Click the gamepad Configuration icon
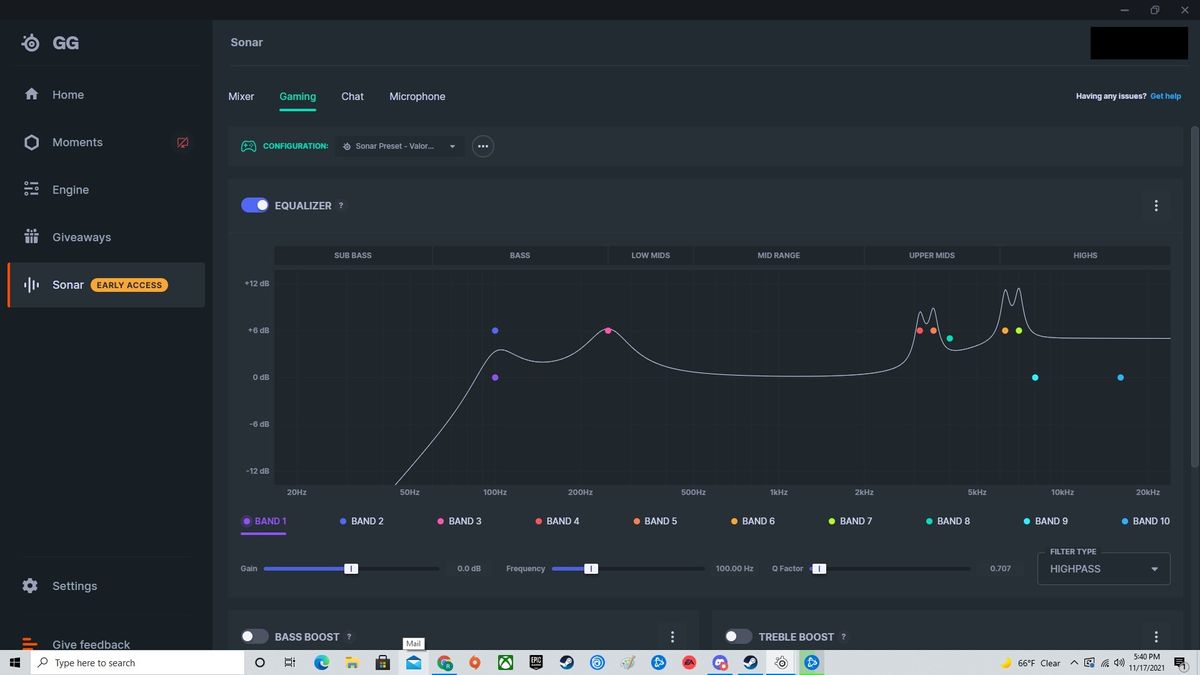 pyautogui.click(x=248, y=146)
